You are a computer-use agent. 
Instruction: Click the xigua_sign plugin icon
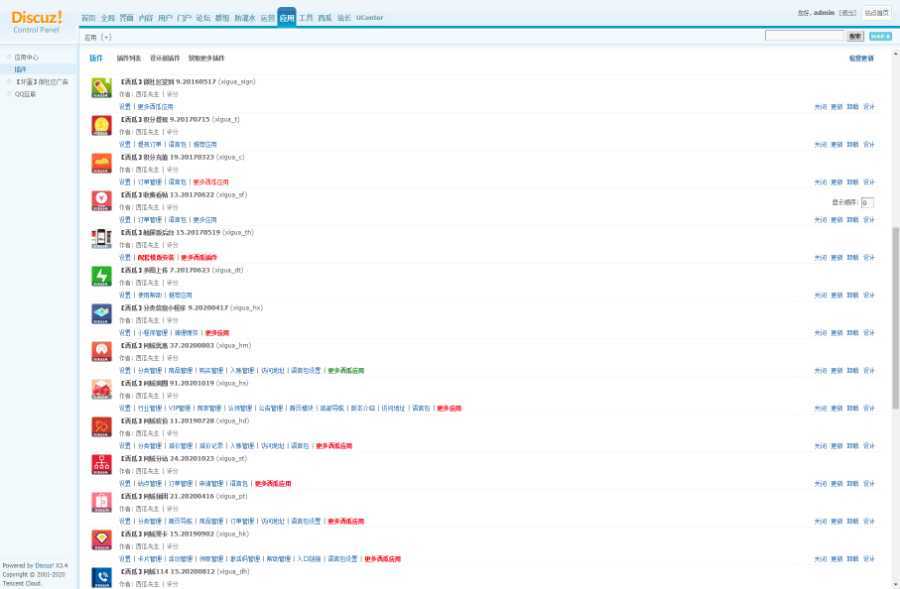coord(101,88)
